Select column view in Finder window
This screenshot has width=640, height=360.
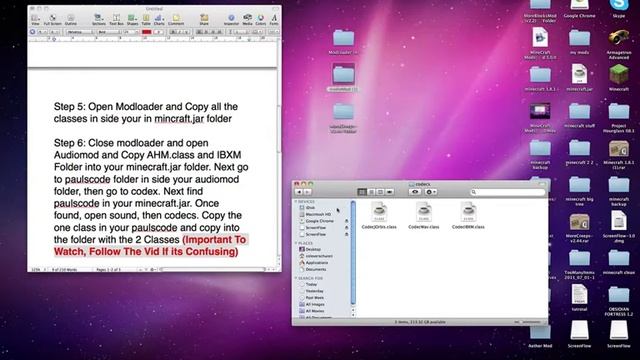pyautogui.click(x=380, y=192)
